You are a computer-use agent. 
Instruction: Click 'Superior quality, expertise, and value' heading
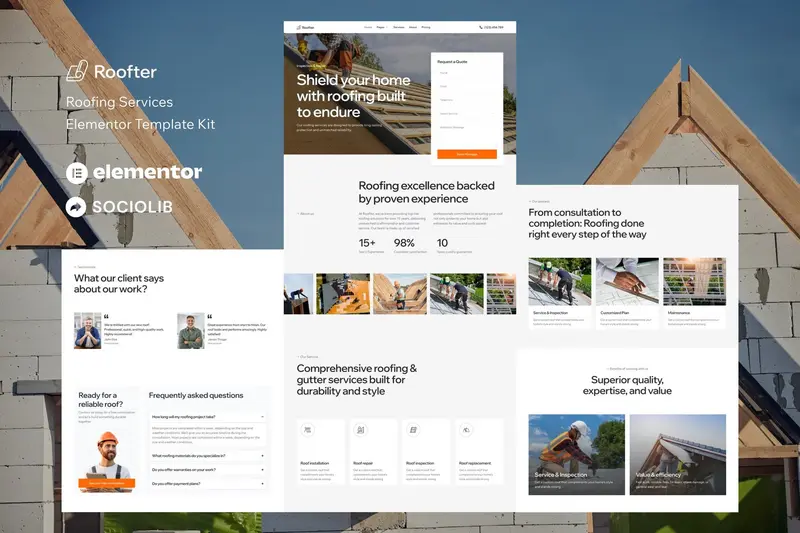pyautogui.click(x=627, y=385)
